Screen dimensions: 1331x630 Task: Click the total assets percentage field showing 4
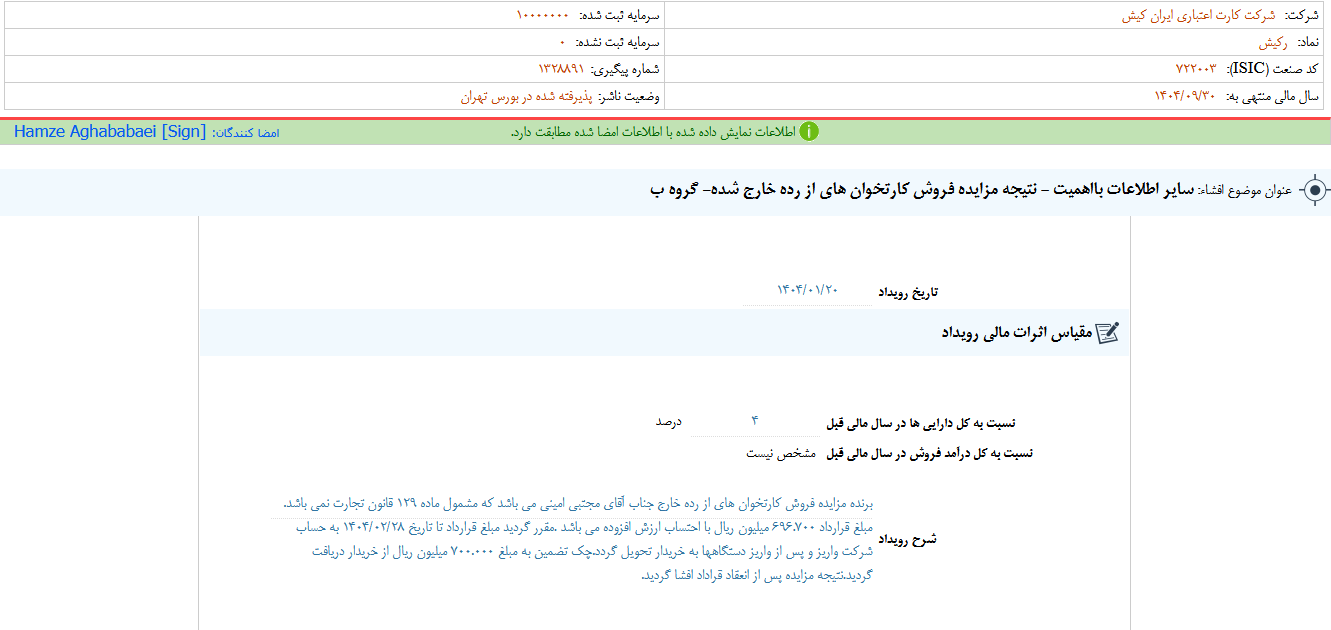coord(755,421)
